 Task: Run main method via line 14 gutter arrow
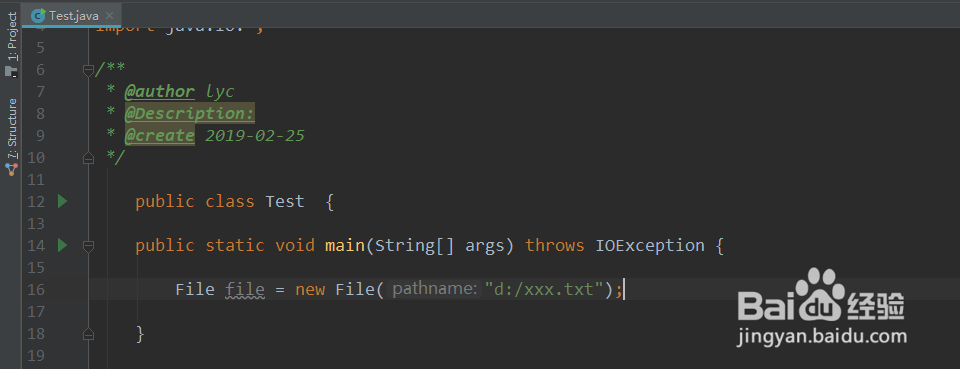[62, 245]
